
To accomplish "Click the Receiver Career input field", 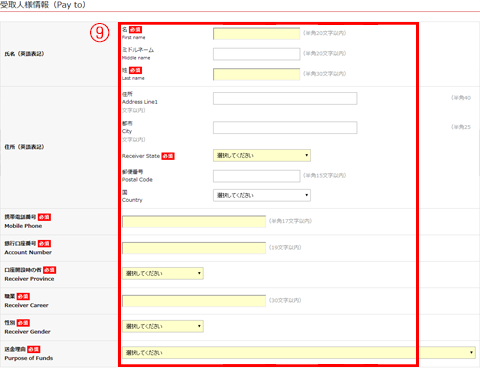I will (194, 301).
